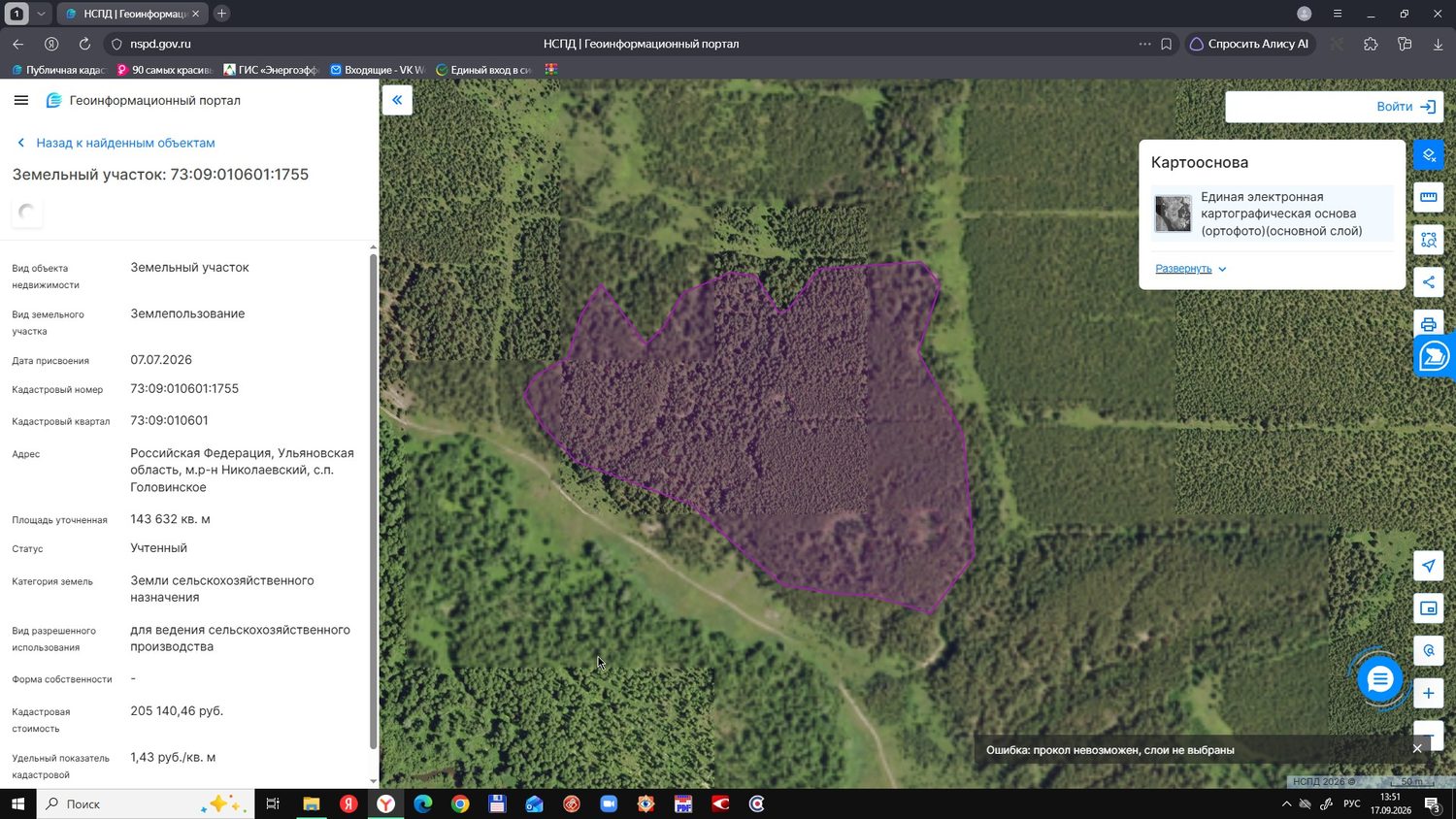
Task: Zoom in on the map with plus button
Action: coord(1429,693)
